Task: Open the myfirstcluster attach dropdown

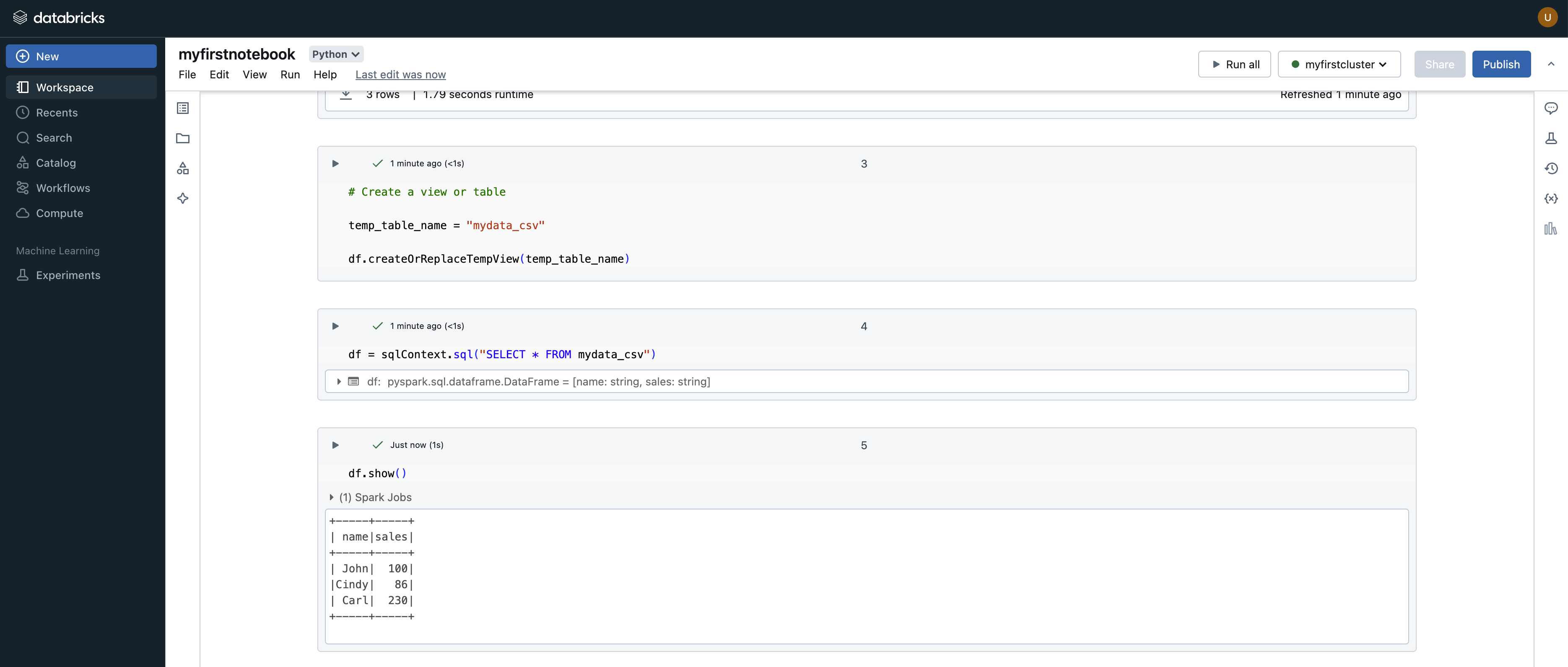Action: point(1339,64)
